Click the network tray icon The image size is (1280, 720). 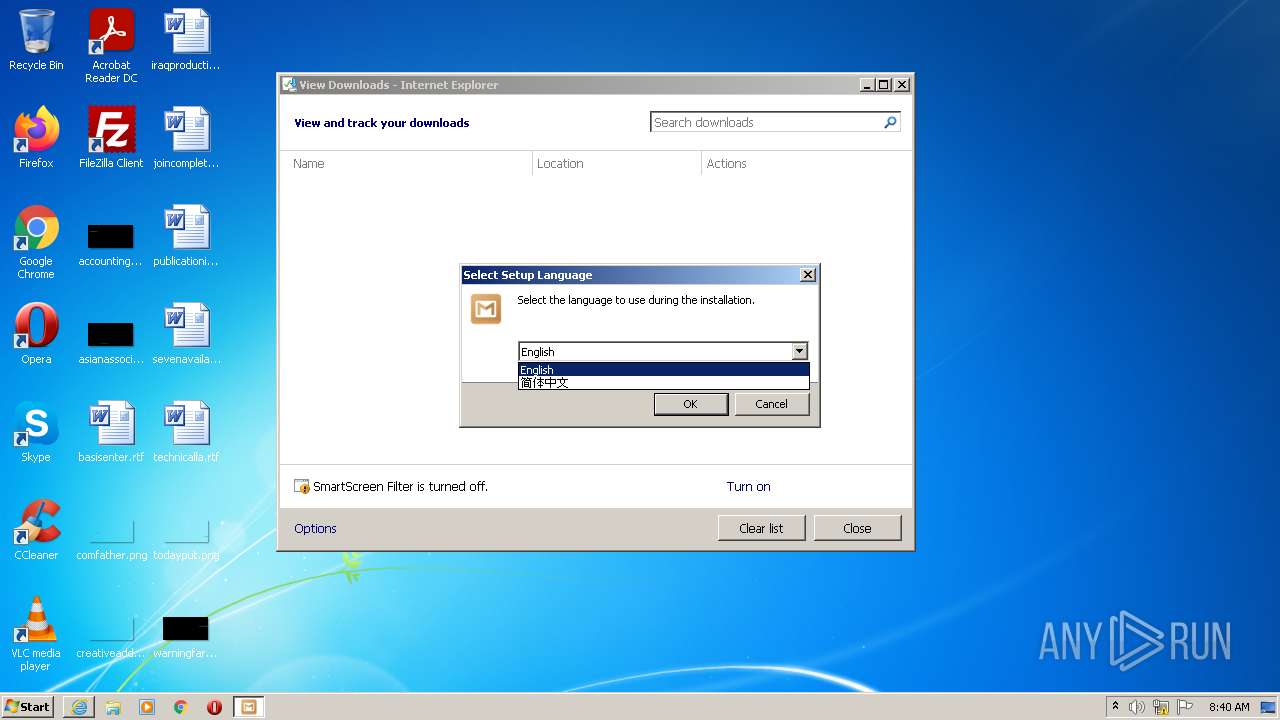tap(1161, 707)
